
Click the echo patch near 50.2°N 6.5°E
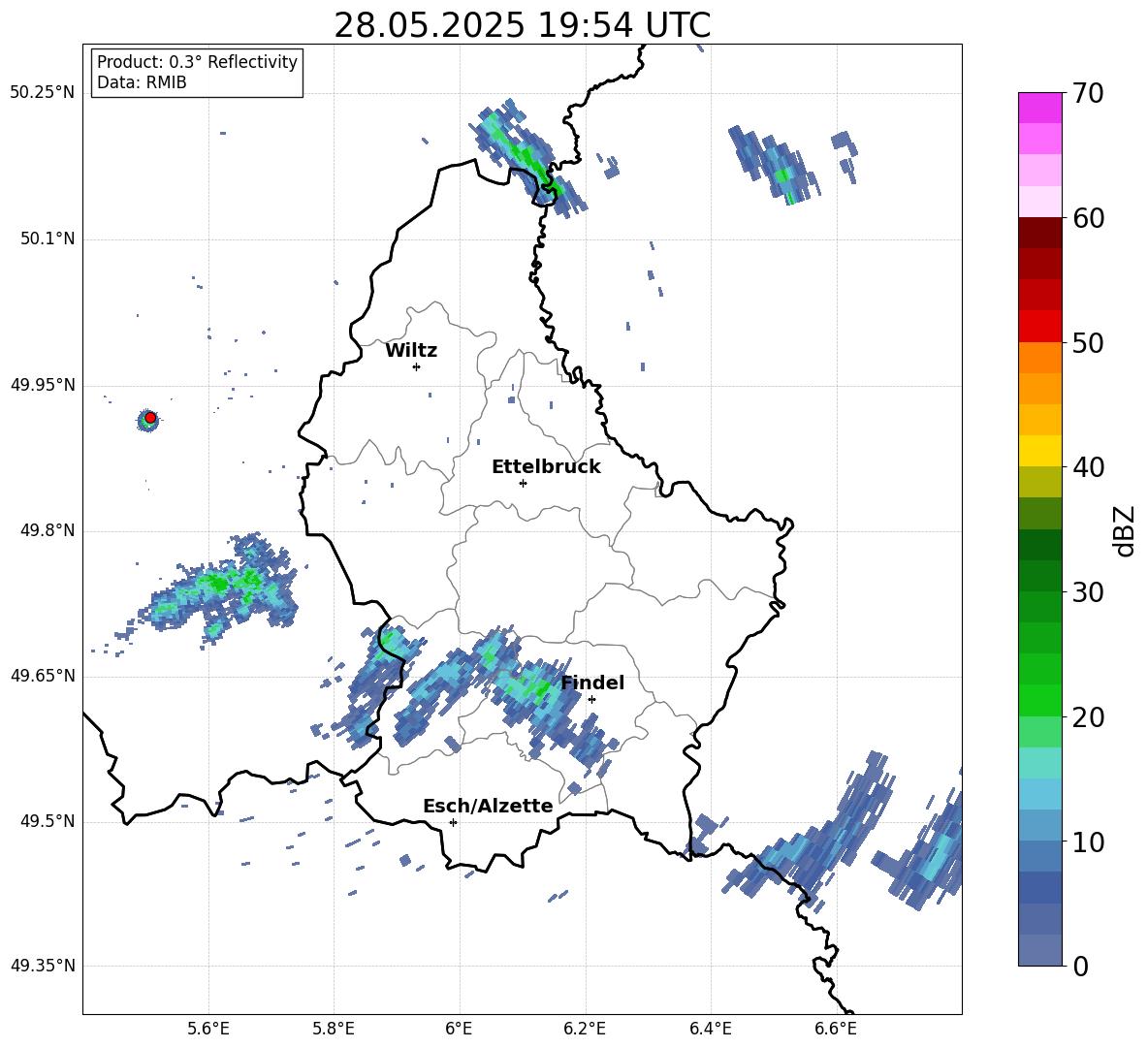tap(775, 166)
